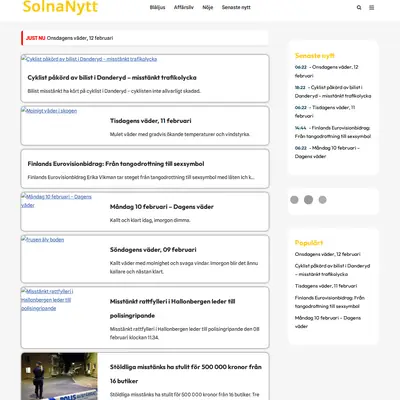Go to SolnaNytt homepage logo

[60, 7]
